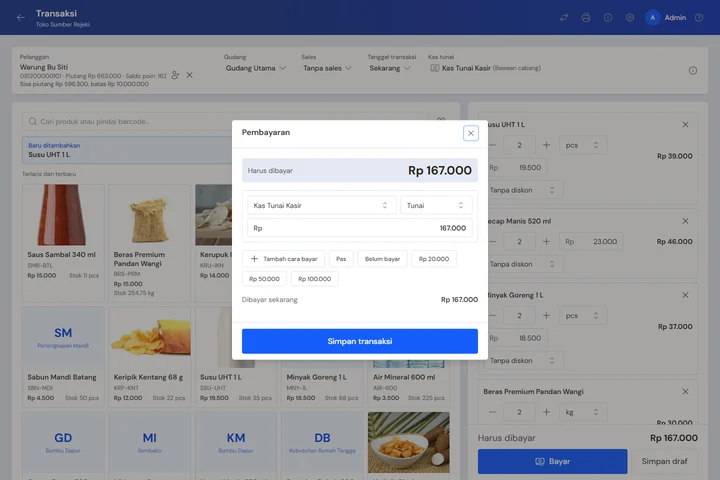Increase quantity of Susu UHT 1 L
This screenshot has height=480, width=720.
click(546, 145)
